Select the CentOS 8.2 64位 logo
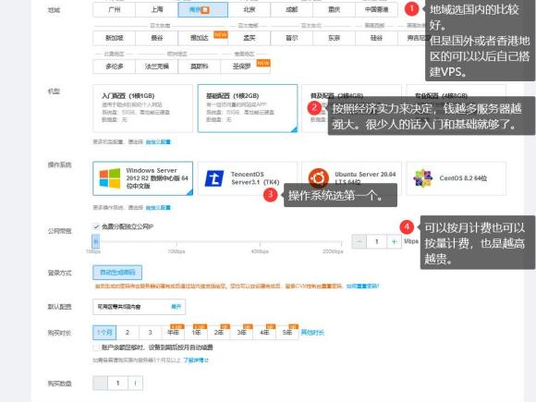The width and height of the screenshot is (536, 402). (423, 178)
